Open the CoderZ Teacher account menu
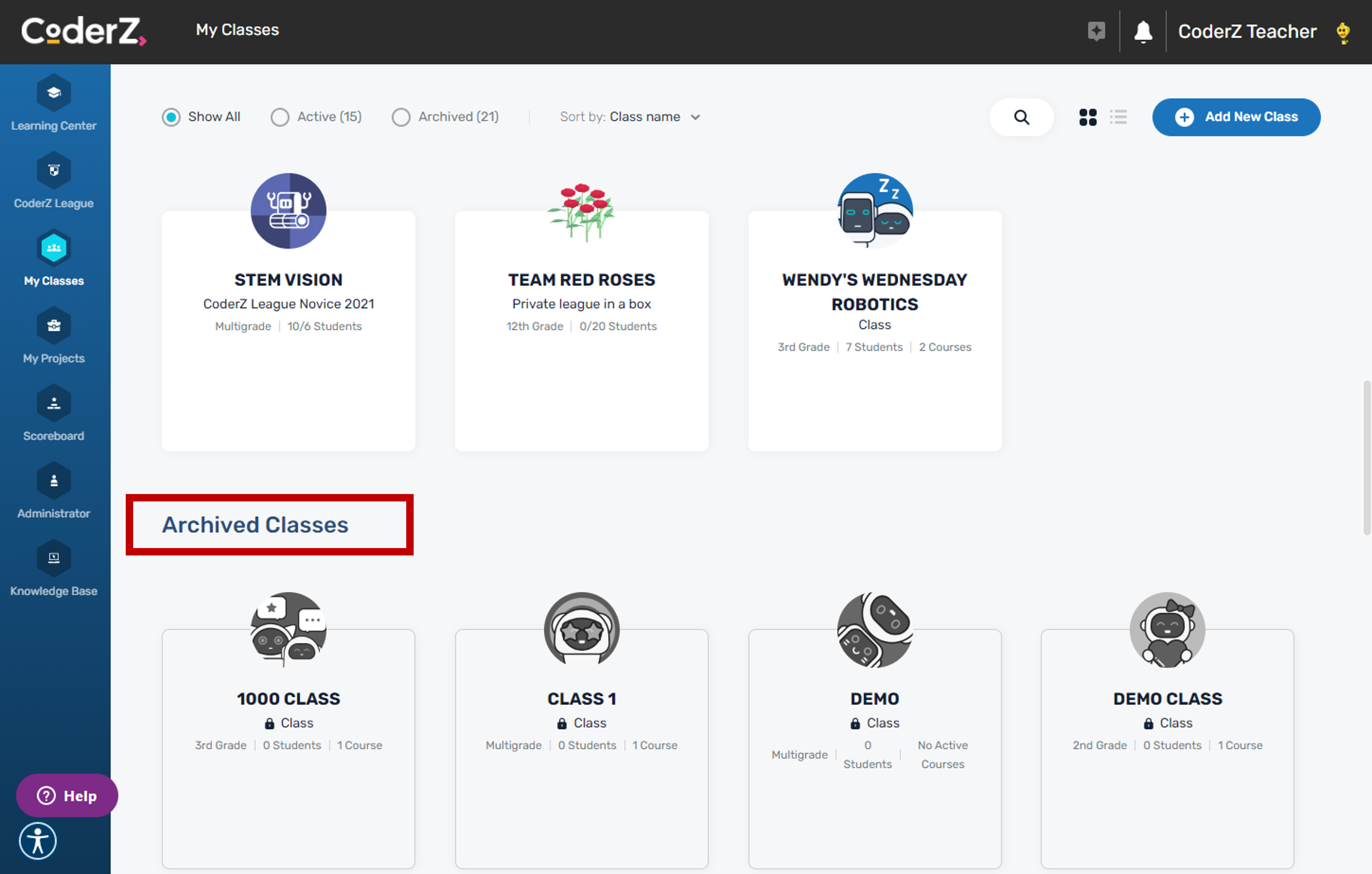 [1247, 31]
